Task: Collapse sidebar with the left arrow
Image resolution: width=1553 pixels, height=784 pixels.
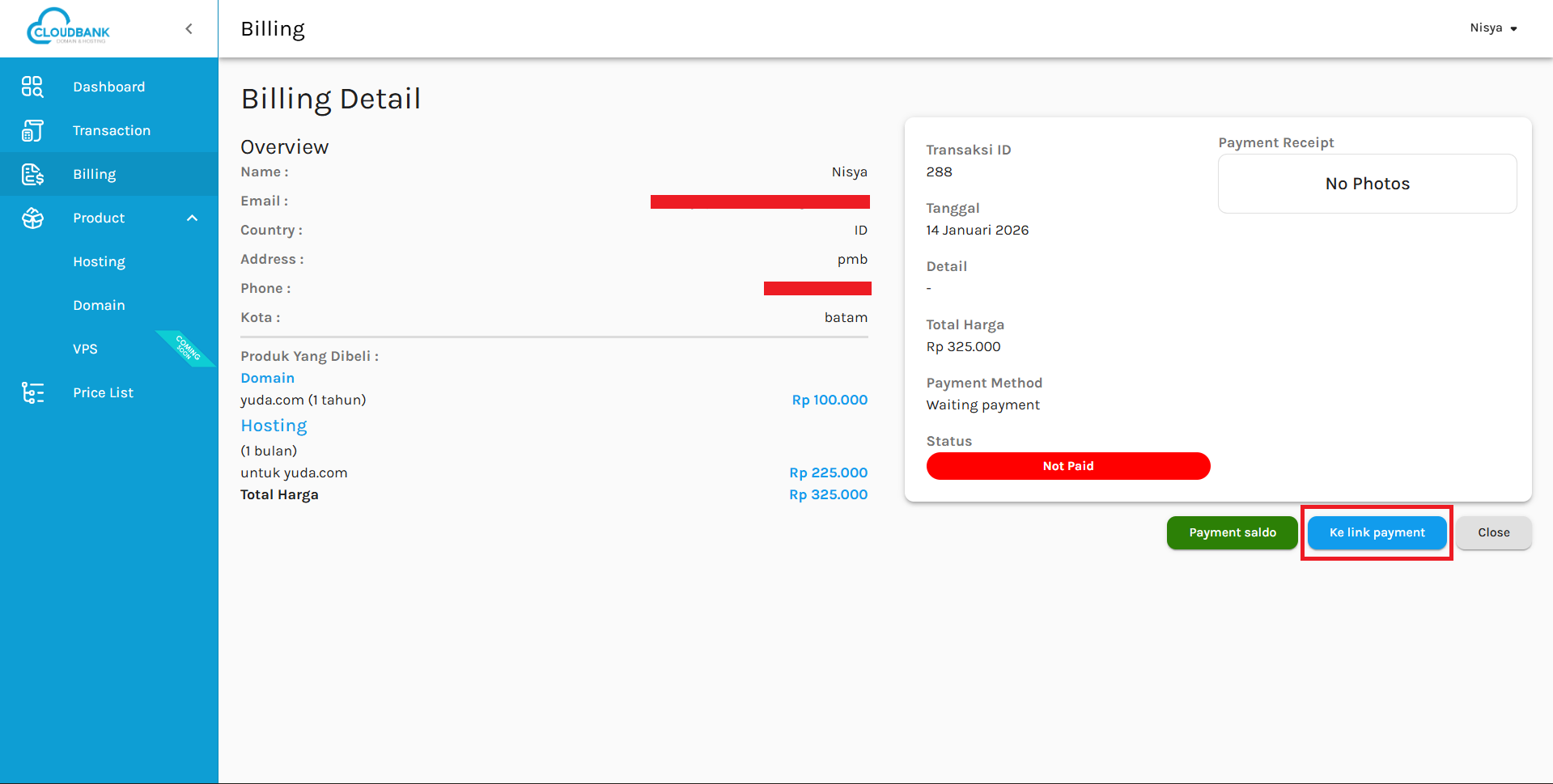Action: click(189, 29)
